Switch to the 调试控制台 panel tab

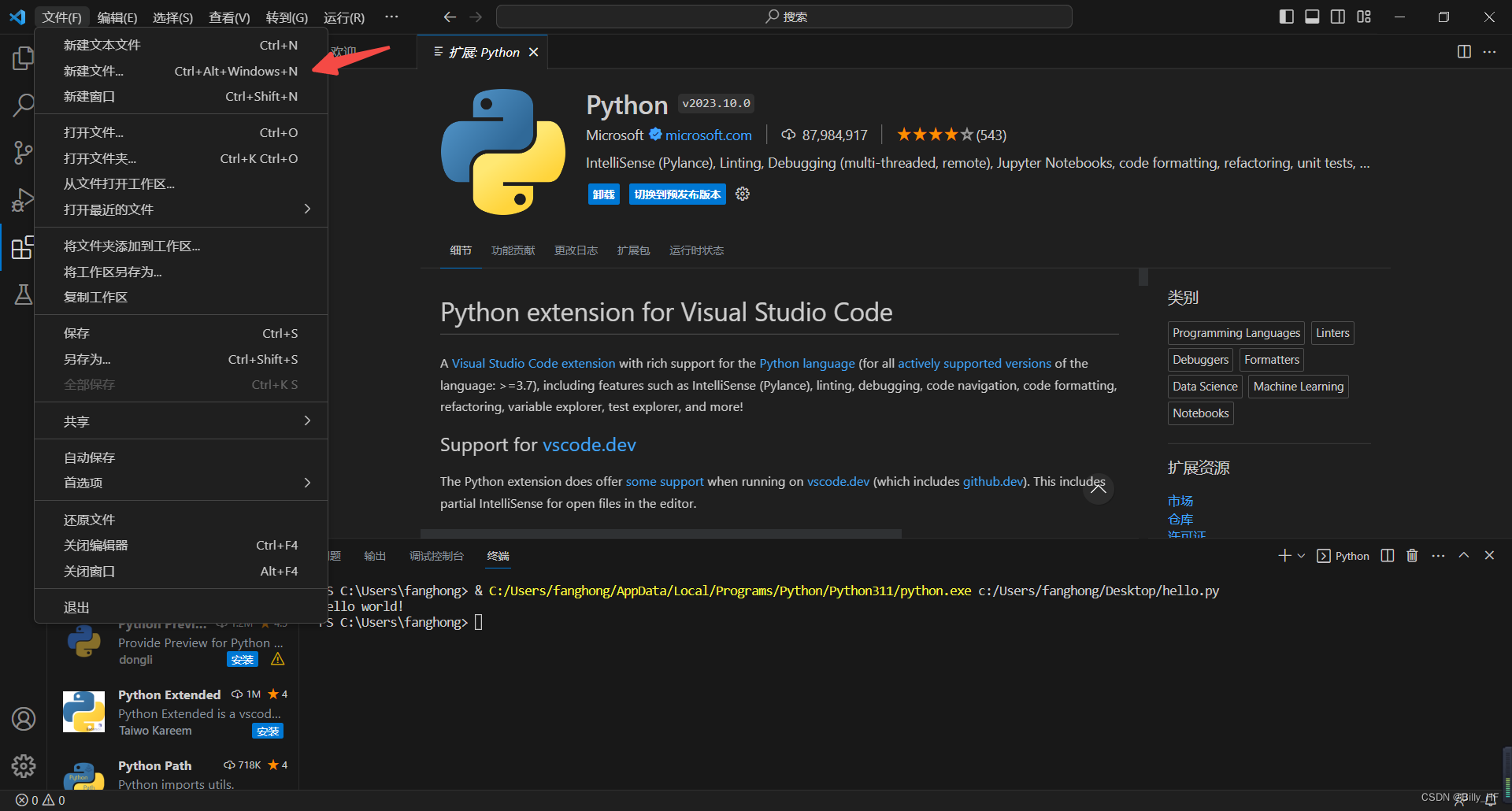pyautogui.click(x=436, y=556)
